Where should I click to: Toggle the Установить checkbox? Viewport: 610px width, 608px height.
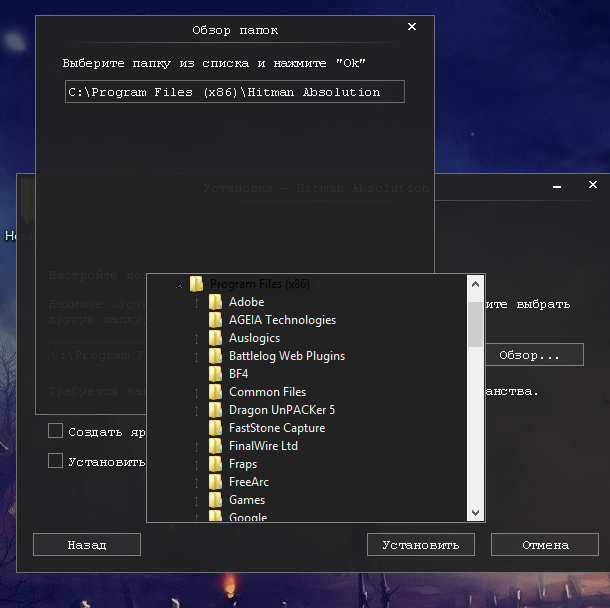(x=55, y=461)
